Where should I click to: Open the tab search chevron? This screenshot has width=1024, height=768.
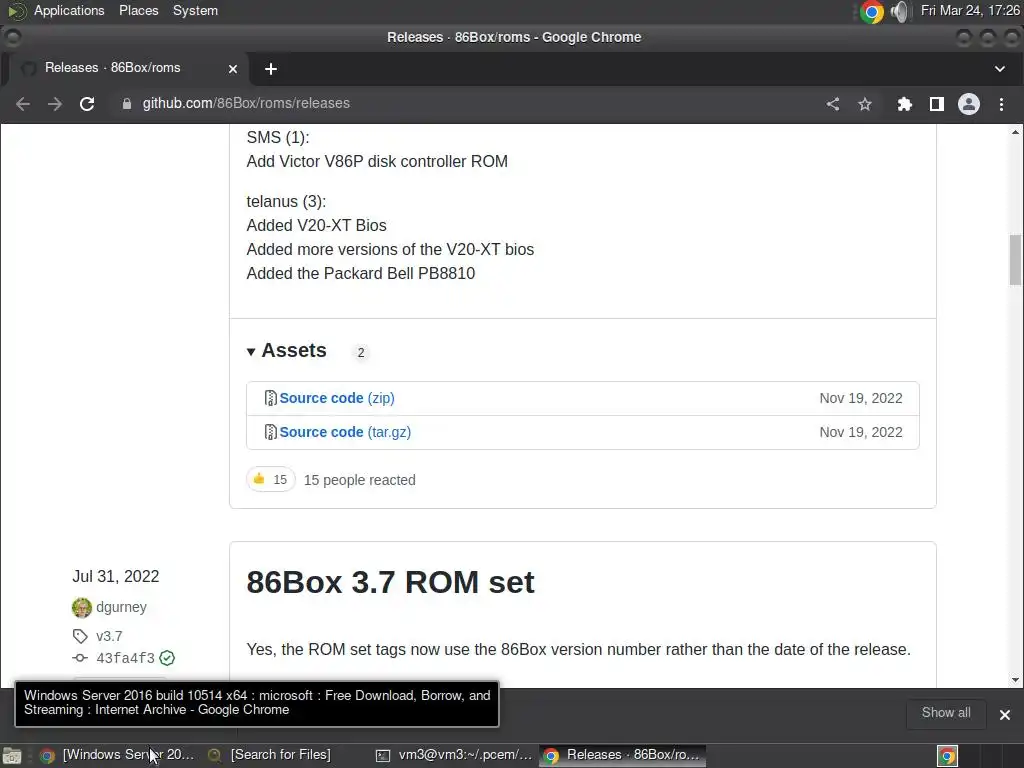pos(999,69)
